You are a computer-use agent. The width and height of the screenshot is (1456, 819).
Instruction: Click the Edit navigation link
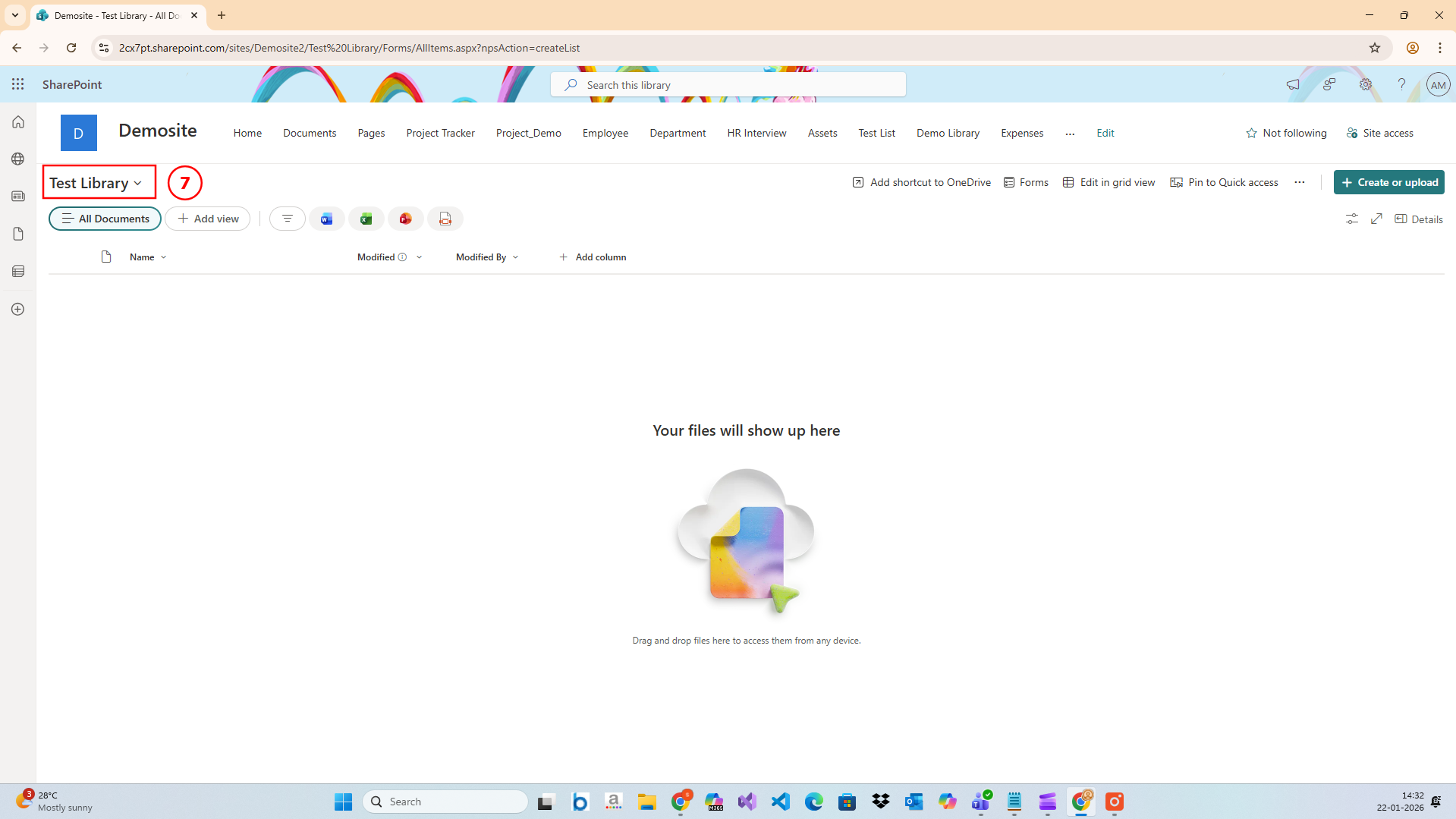(x=1105, y=133)
